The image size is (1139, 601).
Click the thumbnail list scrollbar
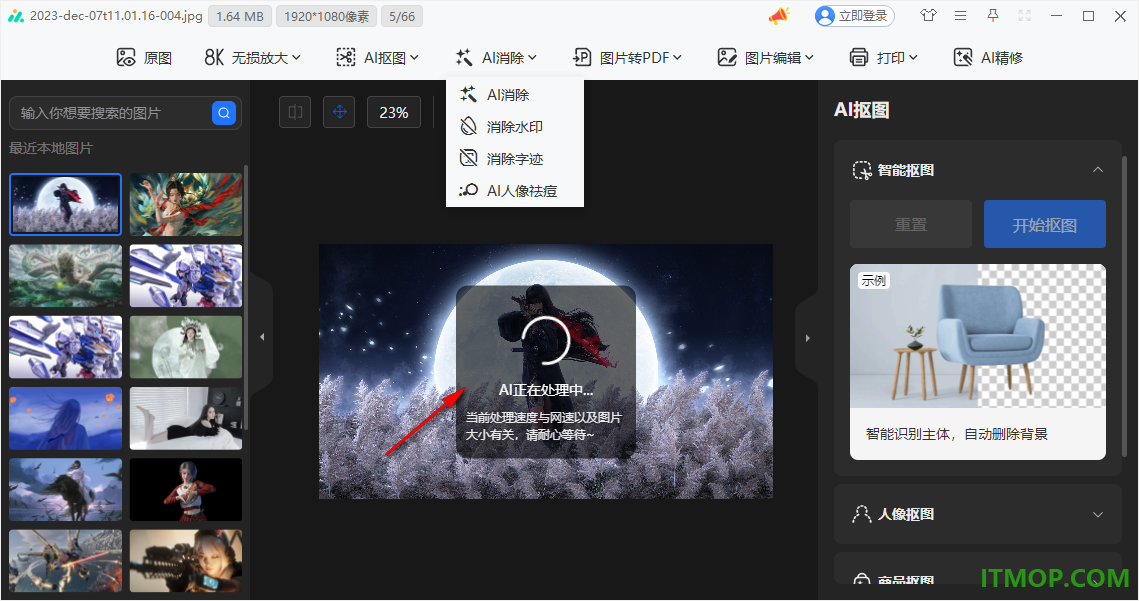[246, 298]
